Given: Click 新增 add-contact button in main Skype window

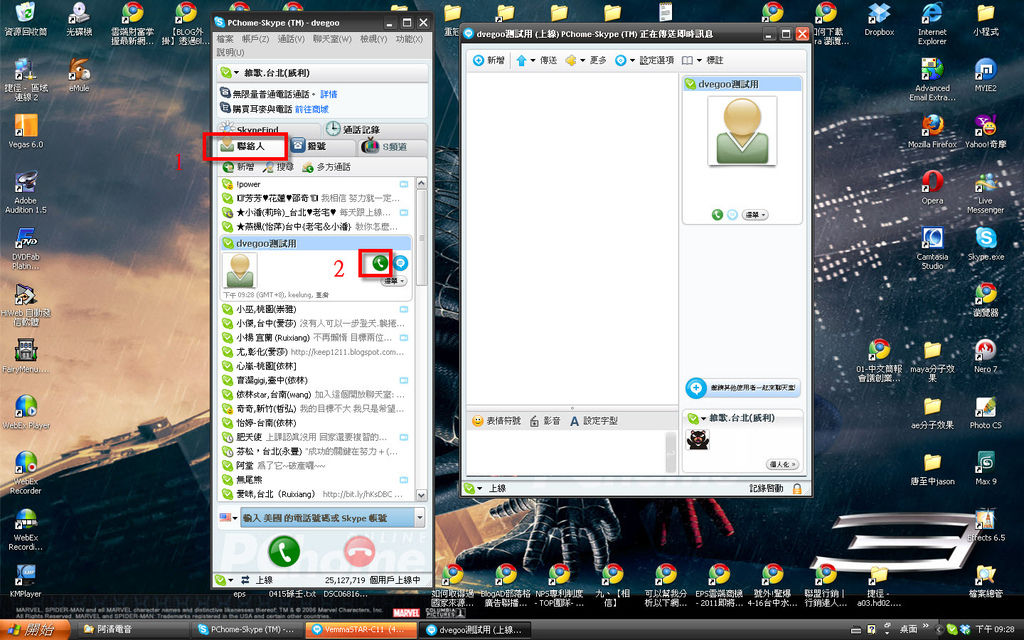Looking at the screenshot, I should (x=238, y=167).
